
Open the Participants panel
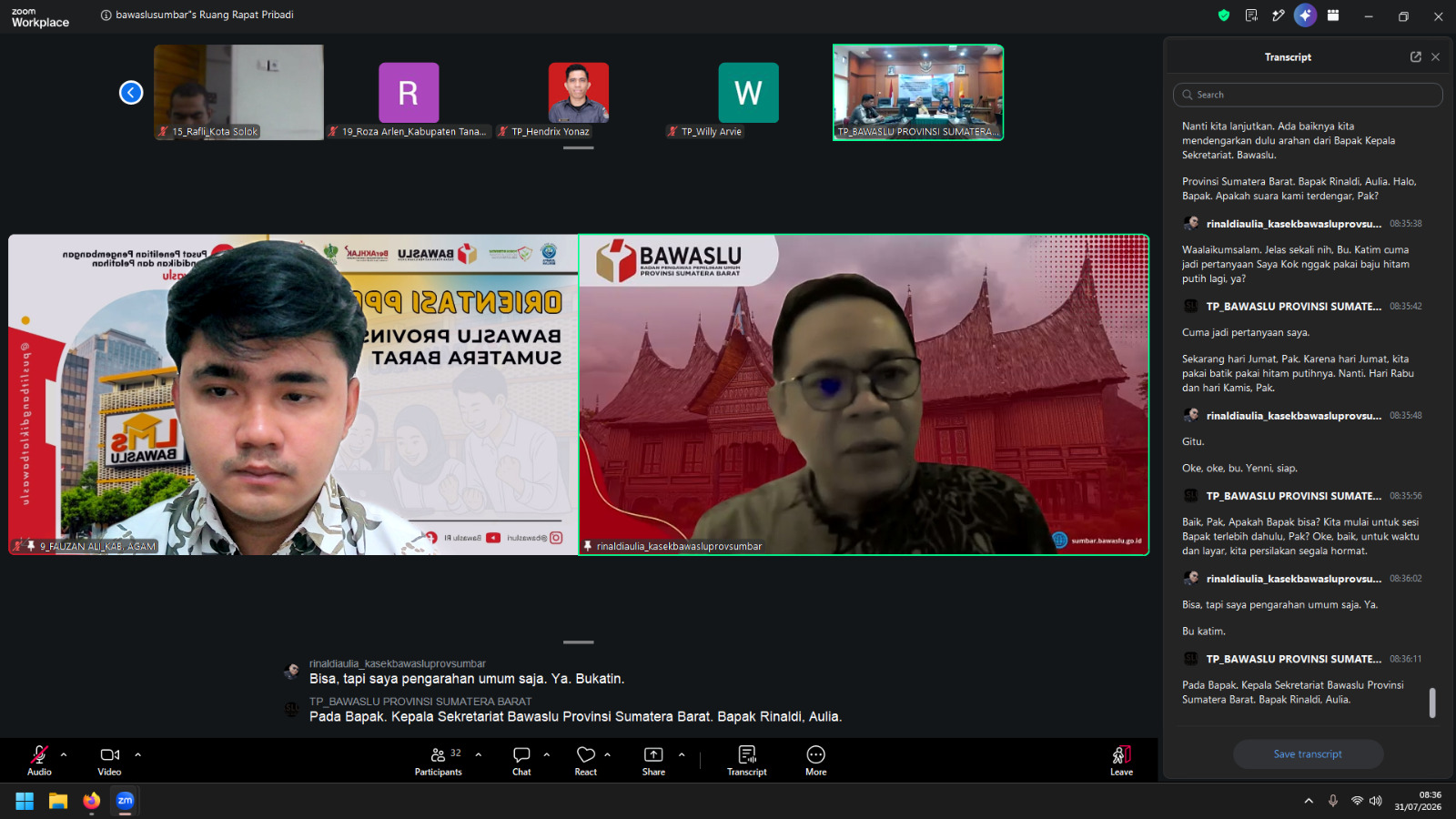439,760
